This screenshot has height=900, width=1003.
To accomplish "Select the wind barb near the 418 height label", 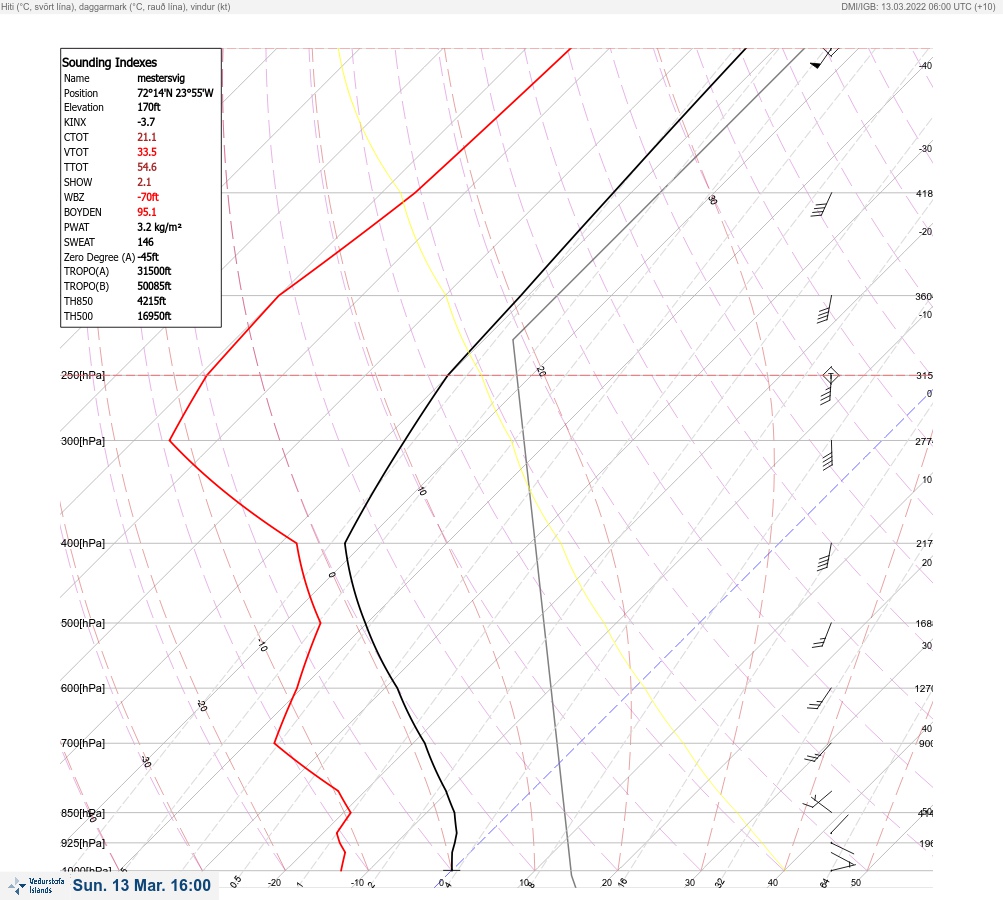I will (x=822, y=205).
